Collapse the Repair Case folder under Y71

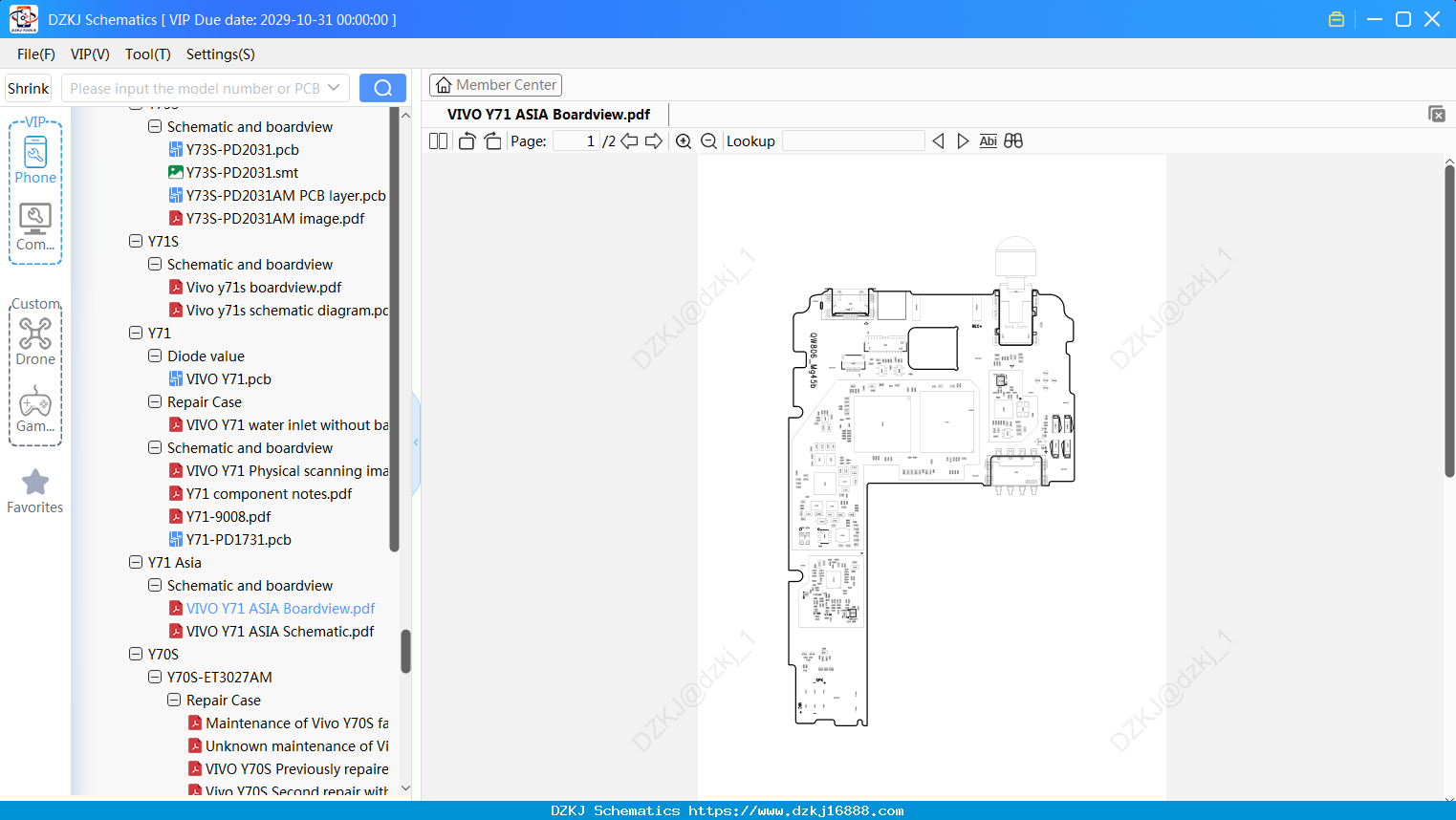(155, 401)
